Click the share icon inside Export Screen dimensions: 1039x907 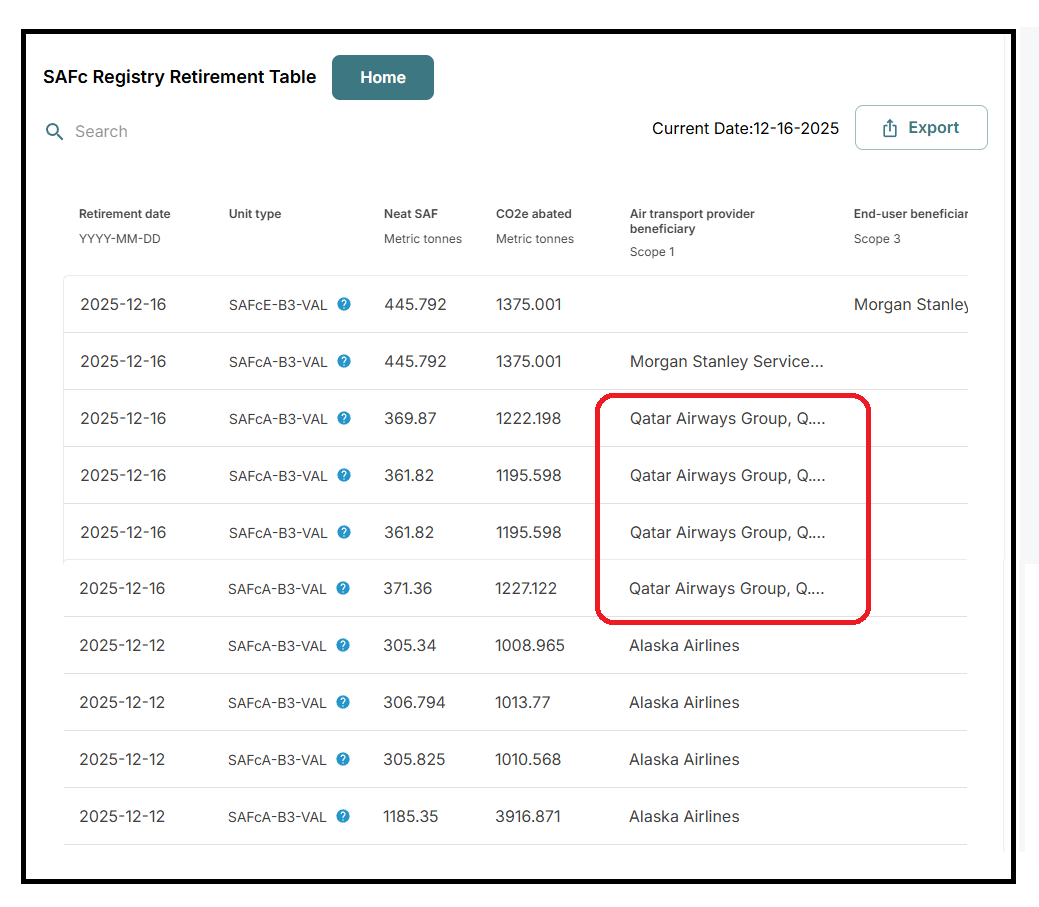pos(889,128)
